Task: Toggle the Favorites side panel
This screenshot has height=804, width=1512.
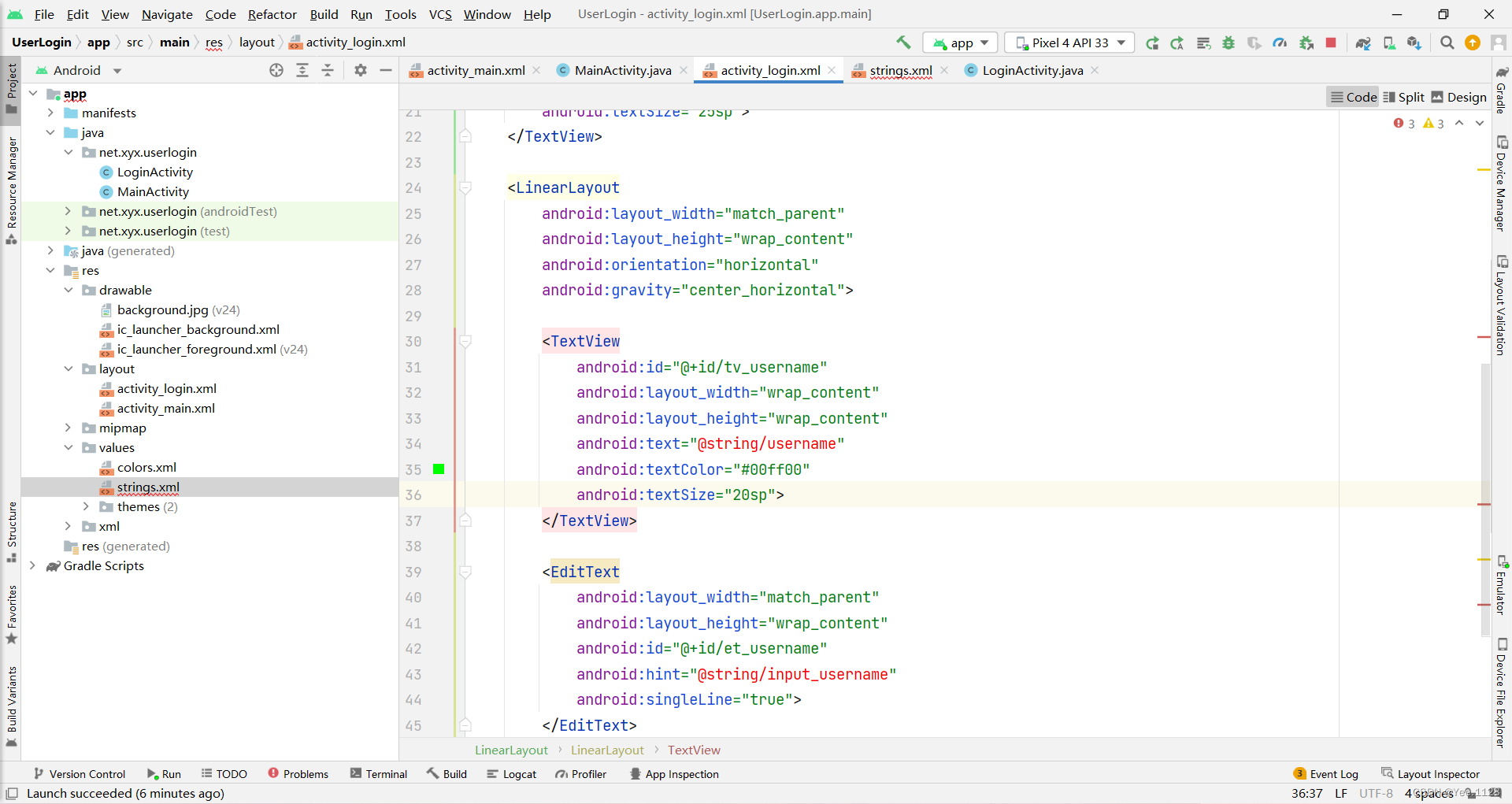Action: coord(12,614)
